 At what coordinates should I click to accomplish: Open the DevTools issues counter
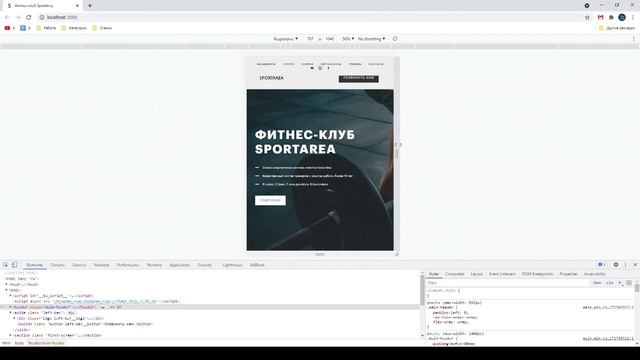coord(601,265)
